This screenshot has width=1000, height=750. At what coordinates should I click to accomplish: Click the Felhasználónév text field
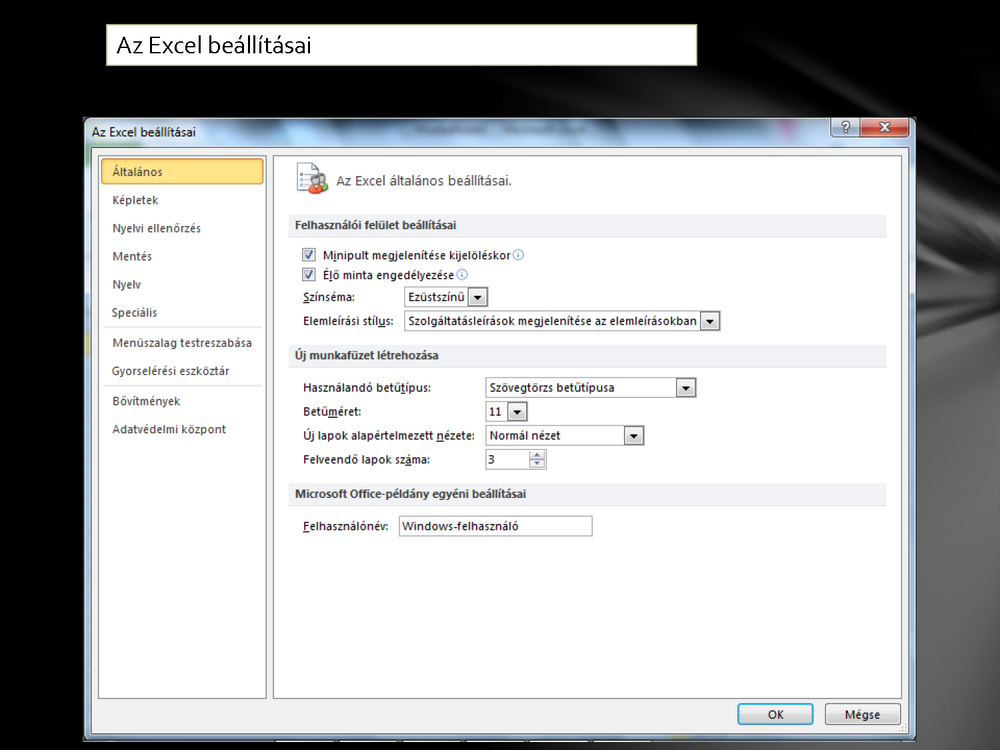pyautogui.click(x=496, y=526)
